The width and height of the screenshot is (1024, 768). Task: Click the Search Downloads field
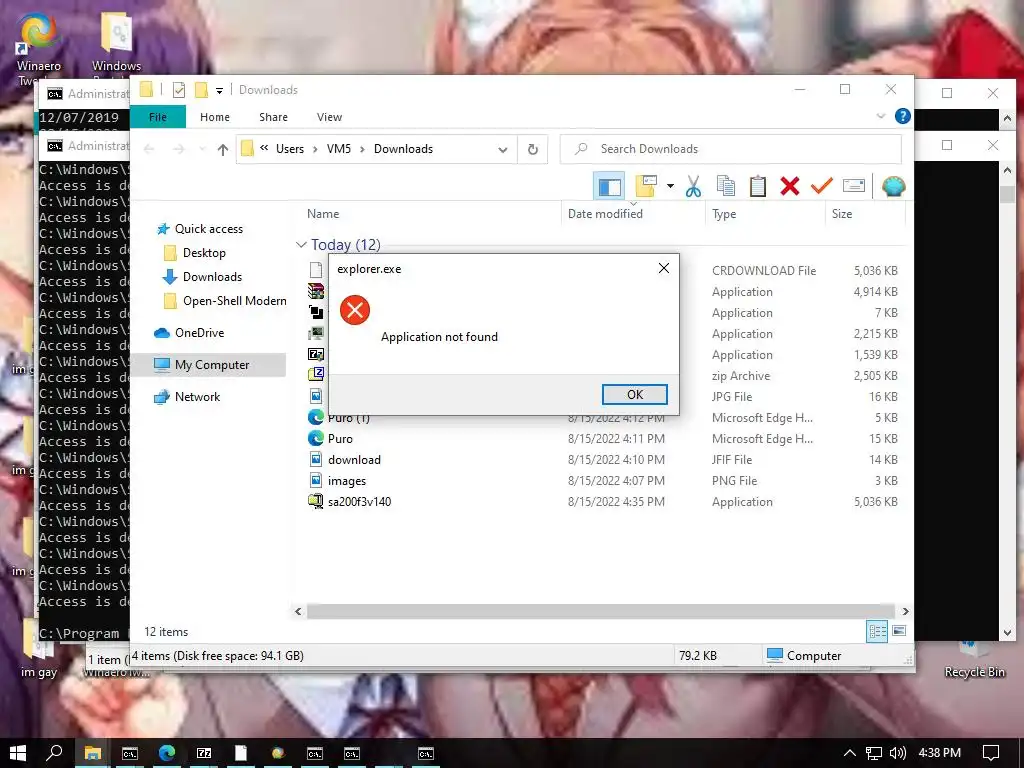(731, 149)
